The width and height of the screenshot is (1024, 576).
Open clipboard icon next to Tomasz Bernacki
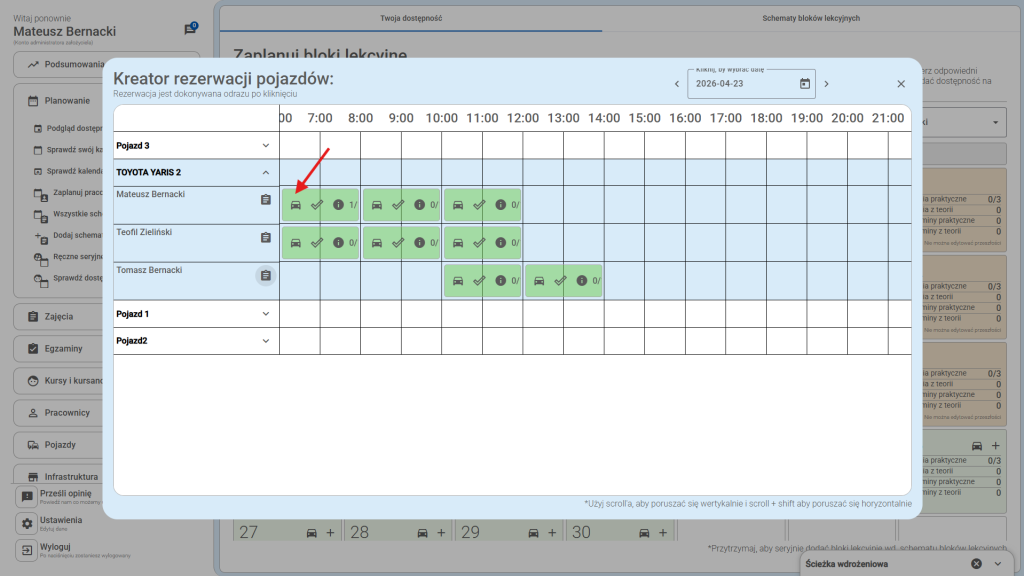point(265,276)
